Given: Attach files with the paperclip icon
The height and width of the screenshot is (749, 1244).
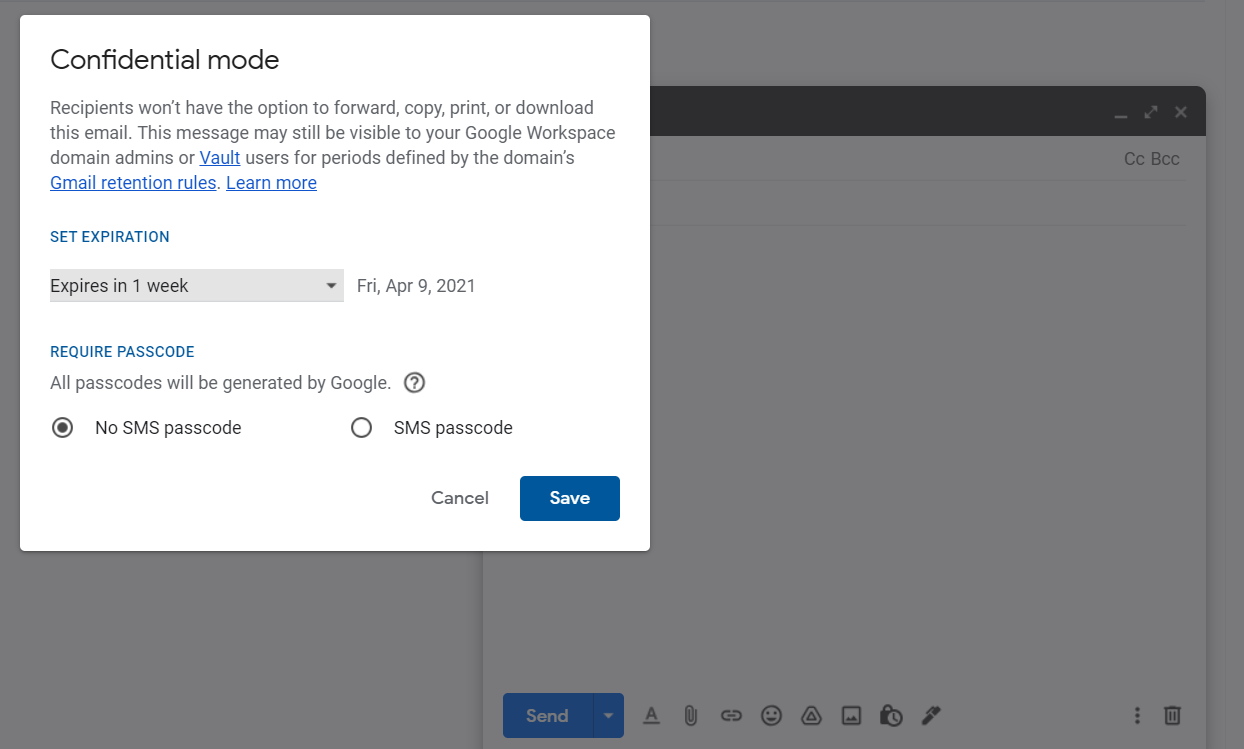Looking at the screenshot, I should tap(690, 715).
